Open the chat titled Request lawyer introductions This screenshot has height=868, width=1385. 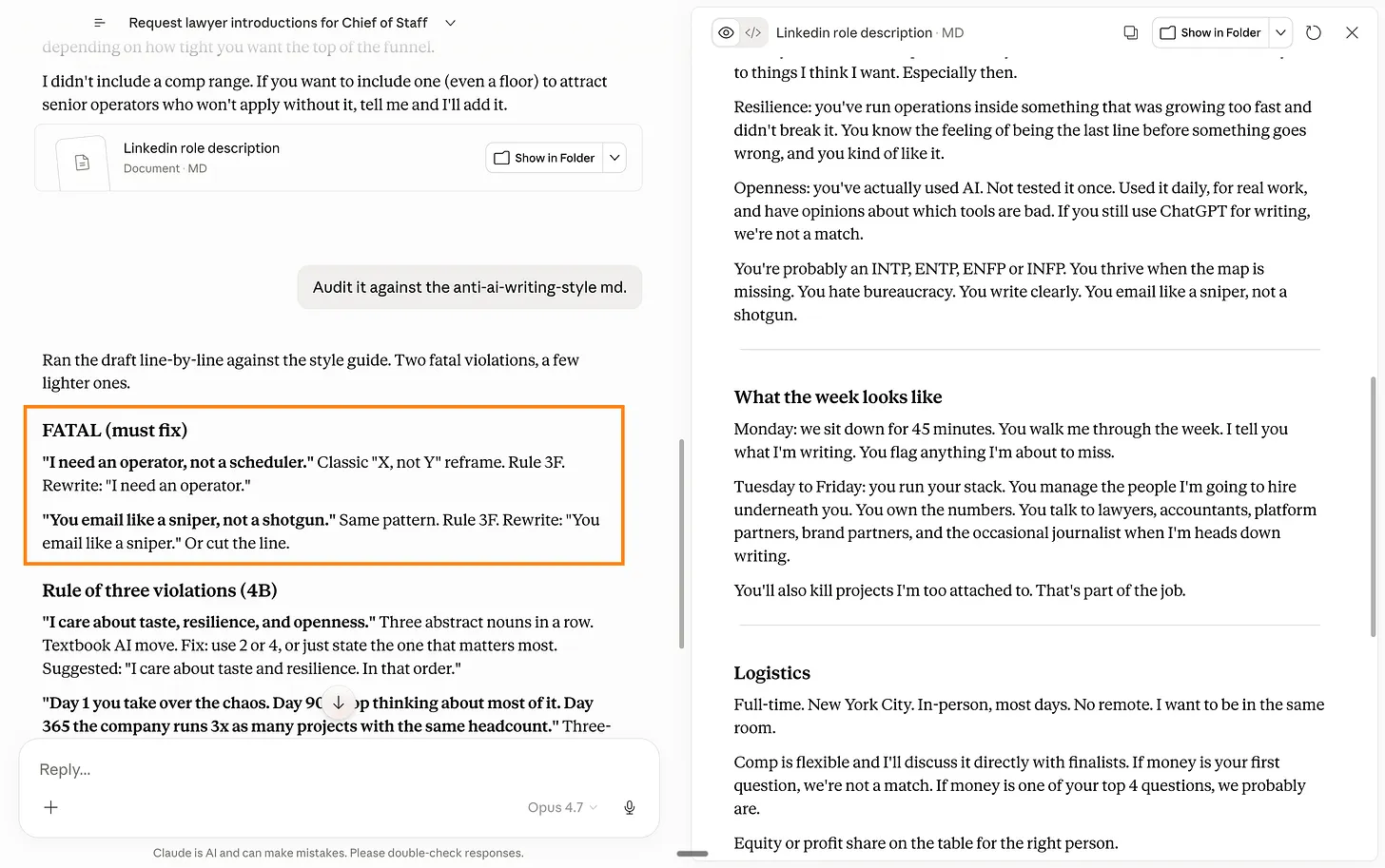278,23
